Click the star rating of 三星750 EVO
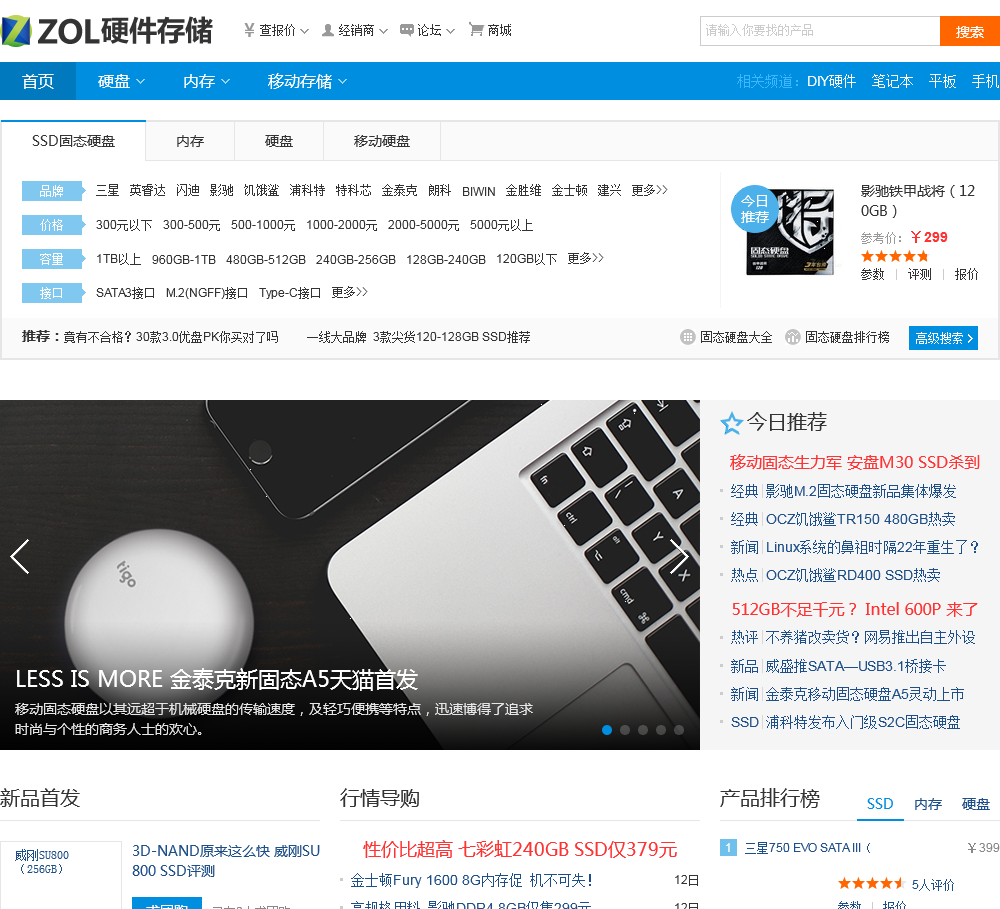The width and height of the screenshot is (1000, 909). point(871,883)
